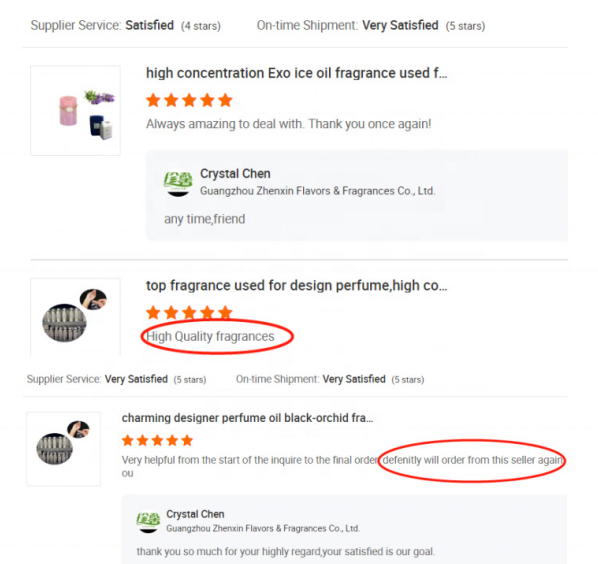Image resolution: width=598 pixels, height=564 pixels.
Task: Open the top fragrance design perfume title
Action: click(x=296, y=285)
